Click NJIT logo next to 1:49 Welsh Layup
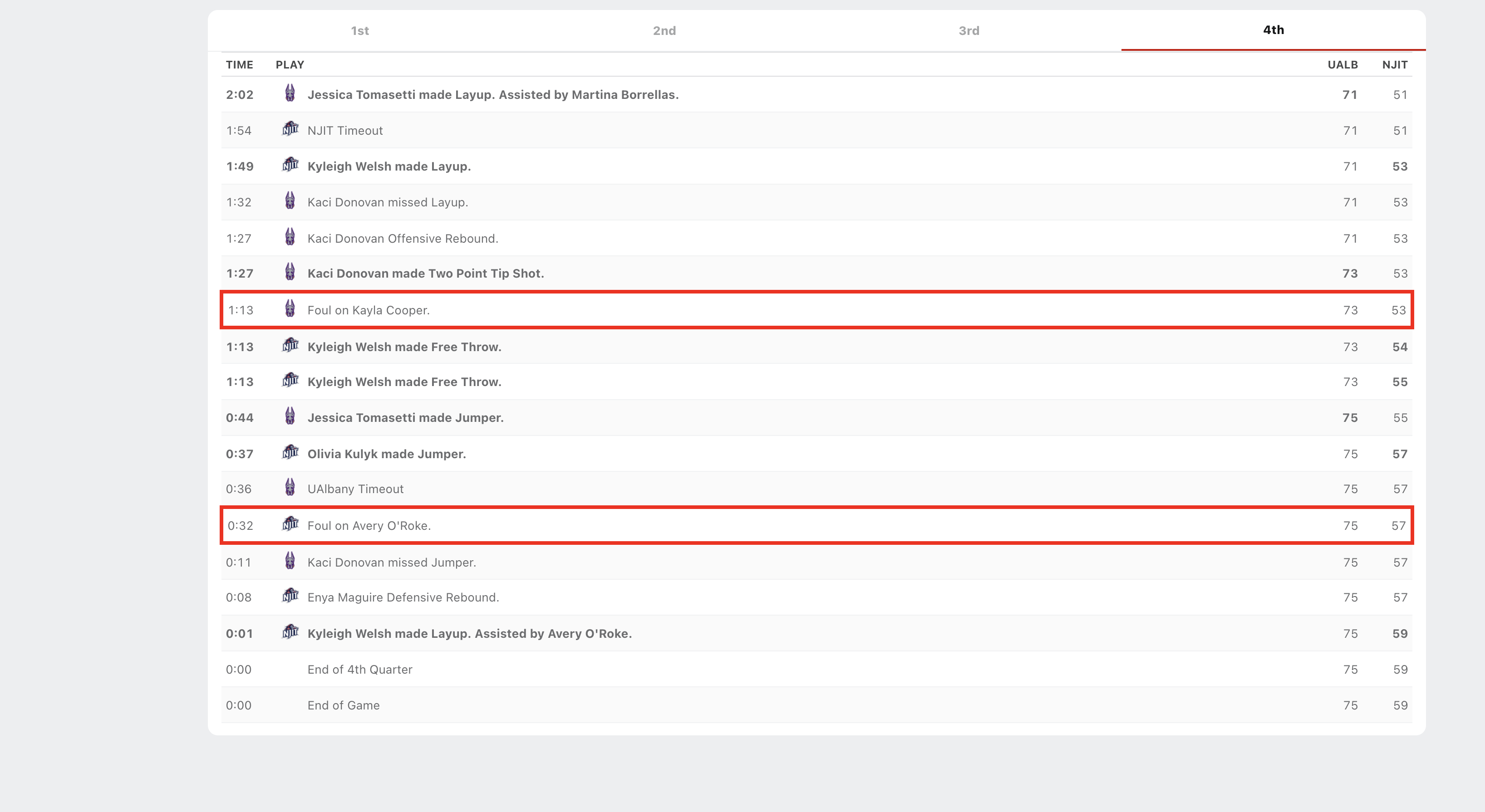Viewport: 1485px width, 812px height. pyautogui.click(x=290, y=165)
